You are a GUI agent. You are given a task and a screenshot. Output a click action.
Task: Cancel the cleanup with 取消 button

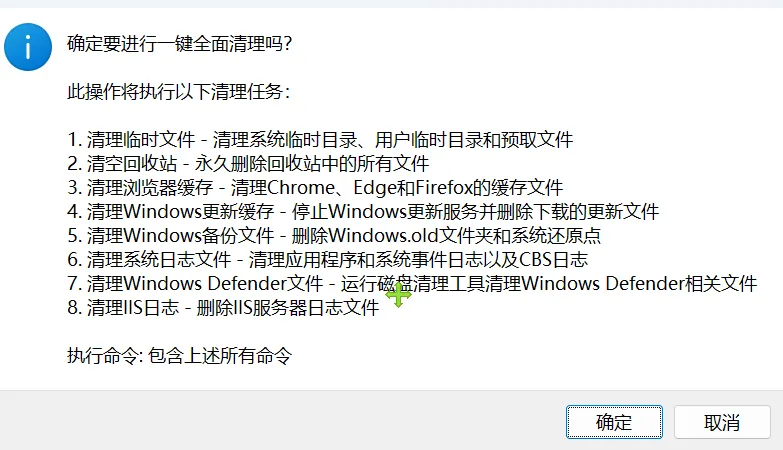click(x=722, y=422)
